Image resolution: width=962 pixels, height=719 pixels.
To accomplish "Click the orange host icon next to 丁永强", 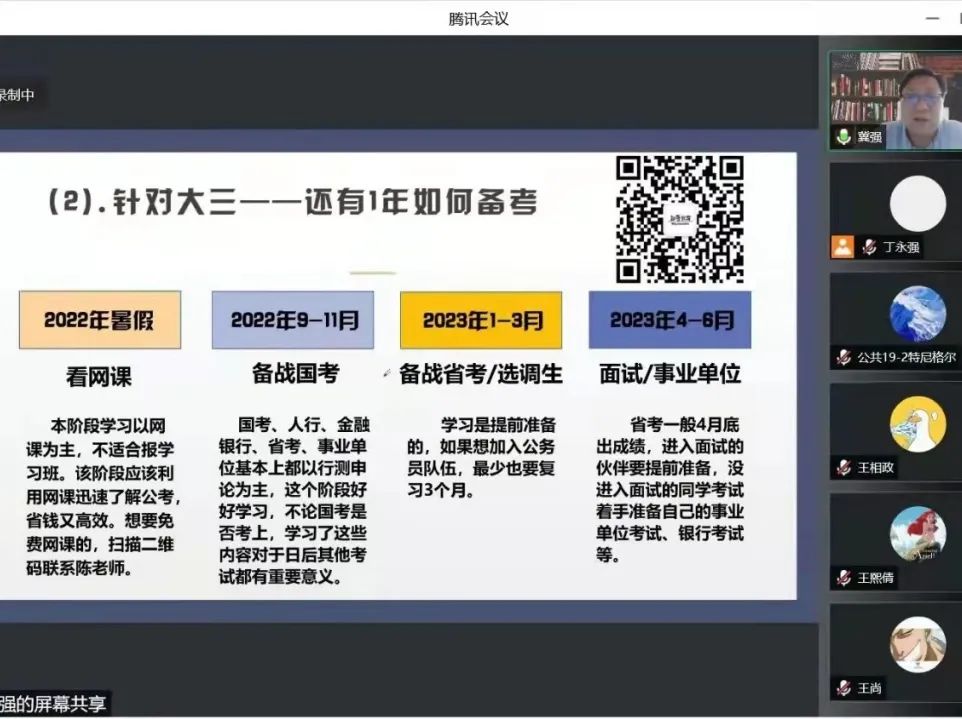I will [843, 247].
